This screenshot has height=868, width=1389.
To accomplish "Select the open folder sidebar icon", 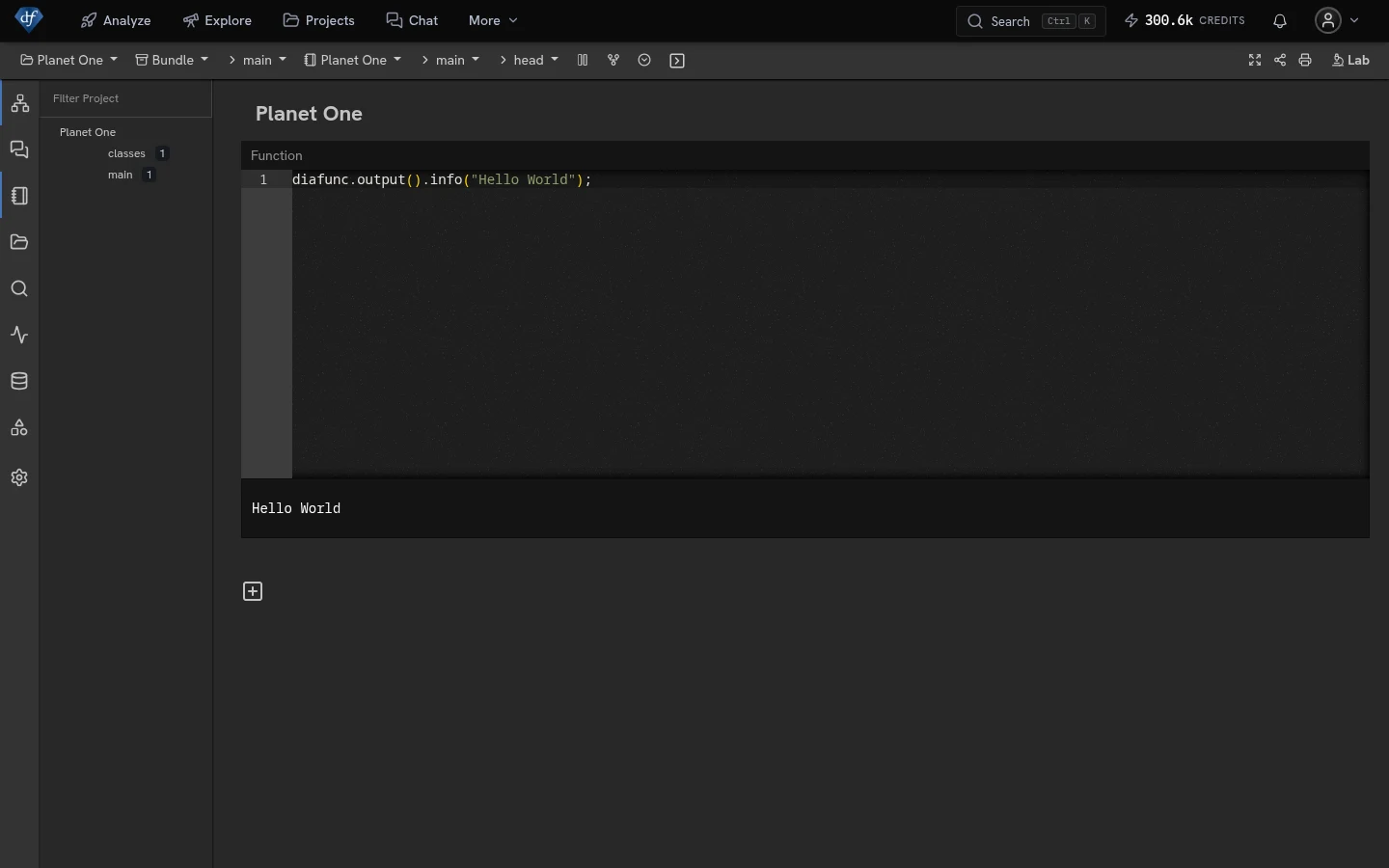I will (19, 242).
